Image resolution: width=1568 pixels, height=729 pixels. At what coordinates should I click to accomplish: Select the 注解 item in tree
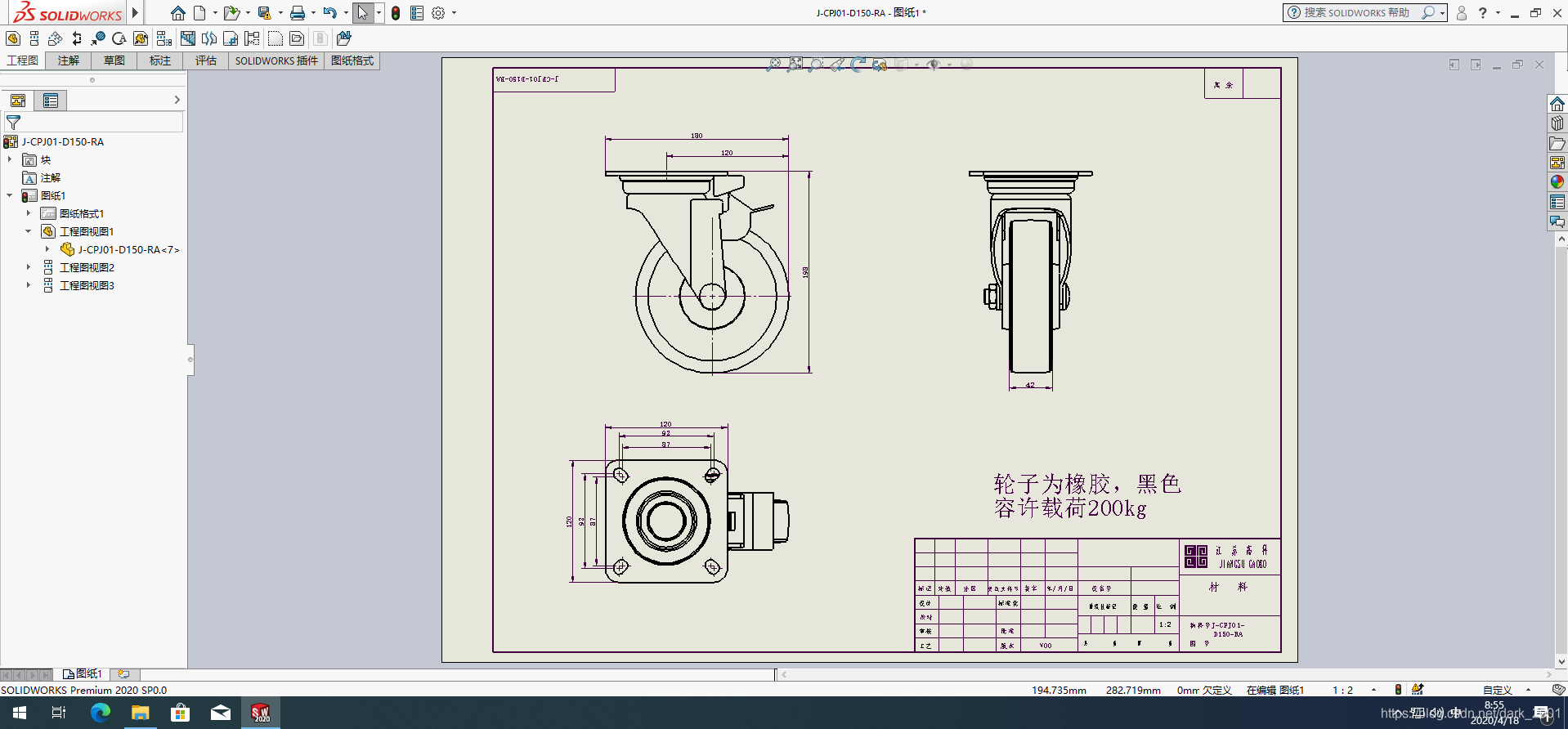51,177
